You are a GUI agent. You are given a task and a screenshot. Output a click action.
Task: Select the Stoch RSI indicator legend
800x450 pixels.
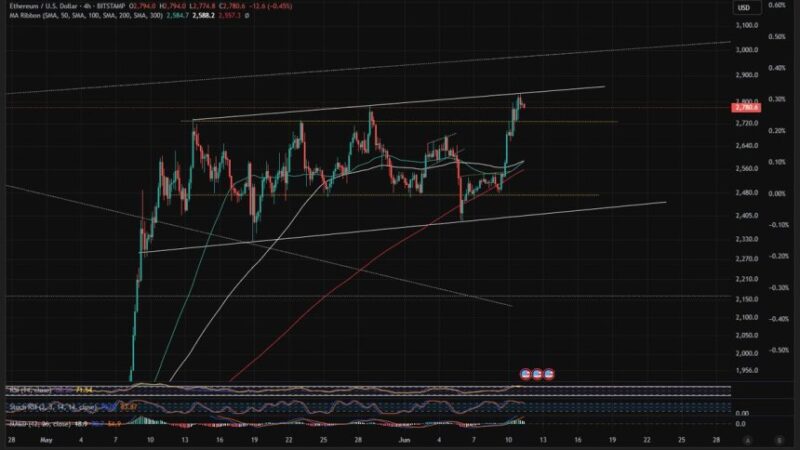click(x=52, y=407)
